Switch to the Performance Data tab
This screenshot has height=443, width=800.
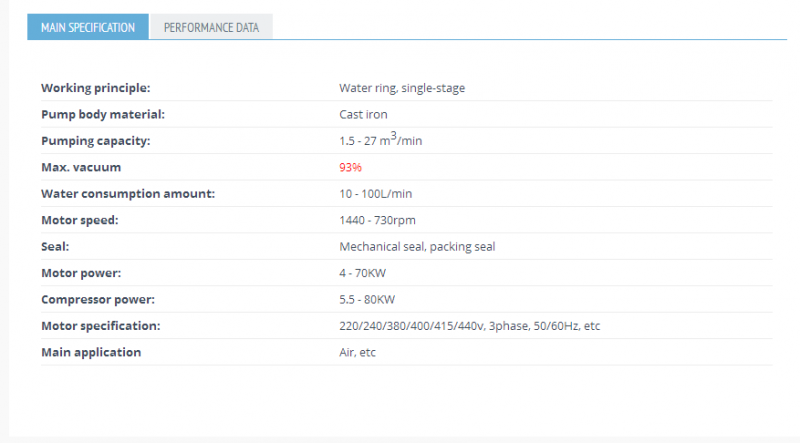pyautogui.click(x=211, y=27)
